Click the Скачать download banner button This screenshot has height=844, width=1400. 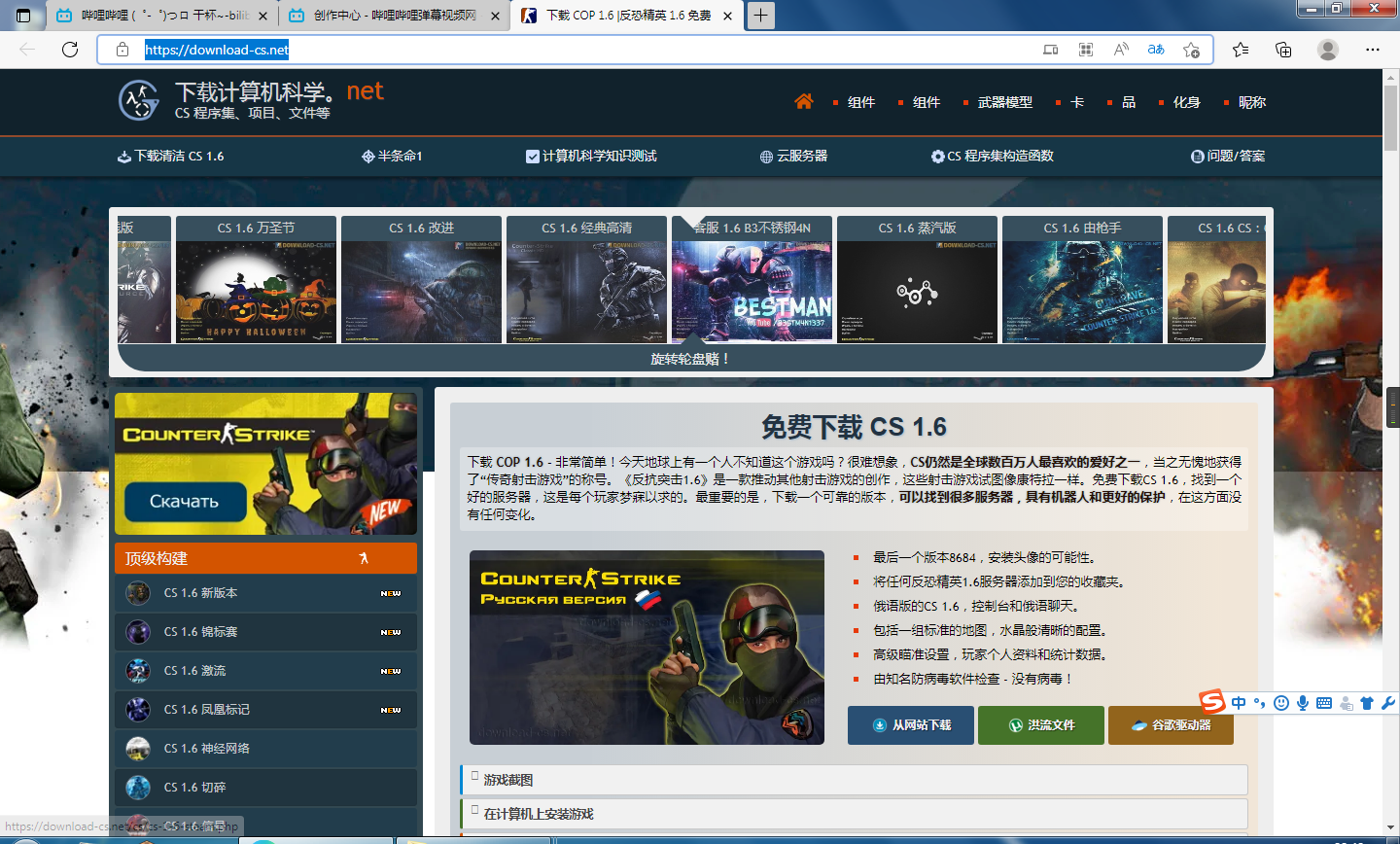(185, 502)
